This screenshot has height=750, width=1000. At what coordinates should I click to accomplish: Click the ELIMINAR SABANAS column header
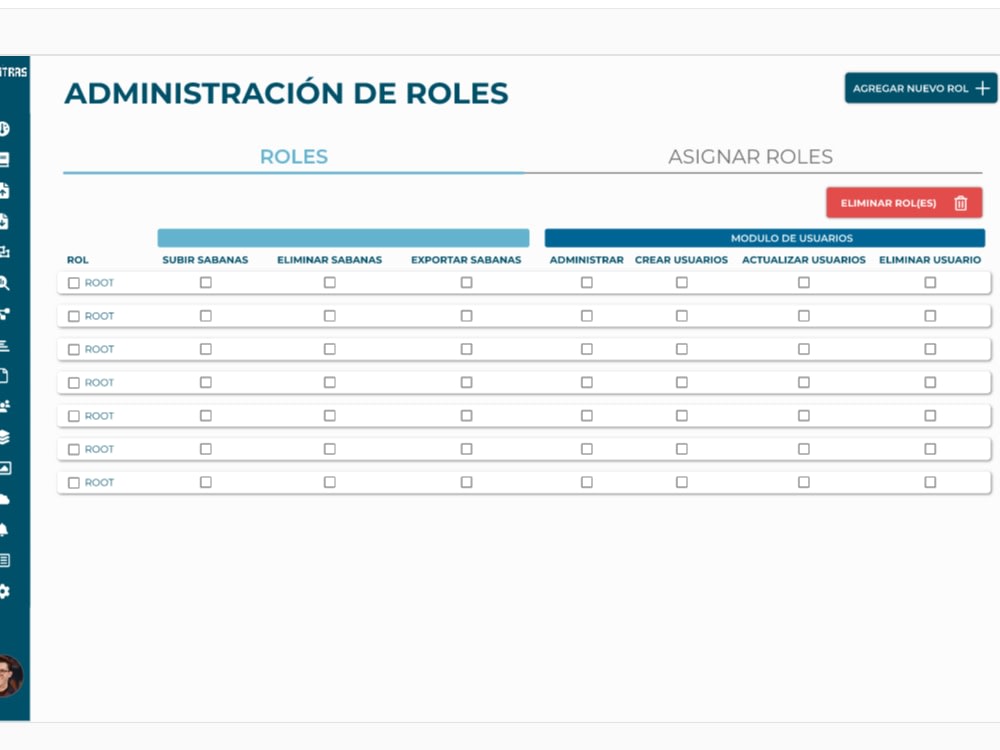point(330,260)
